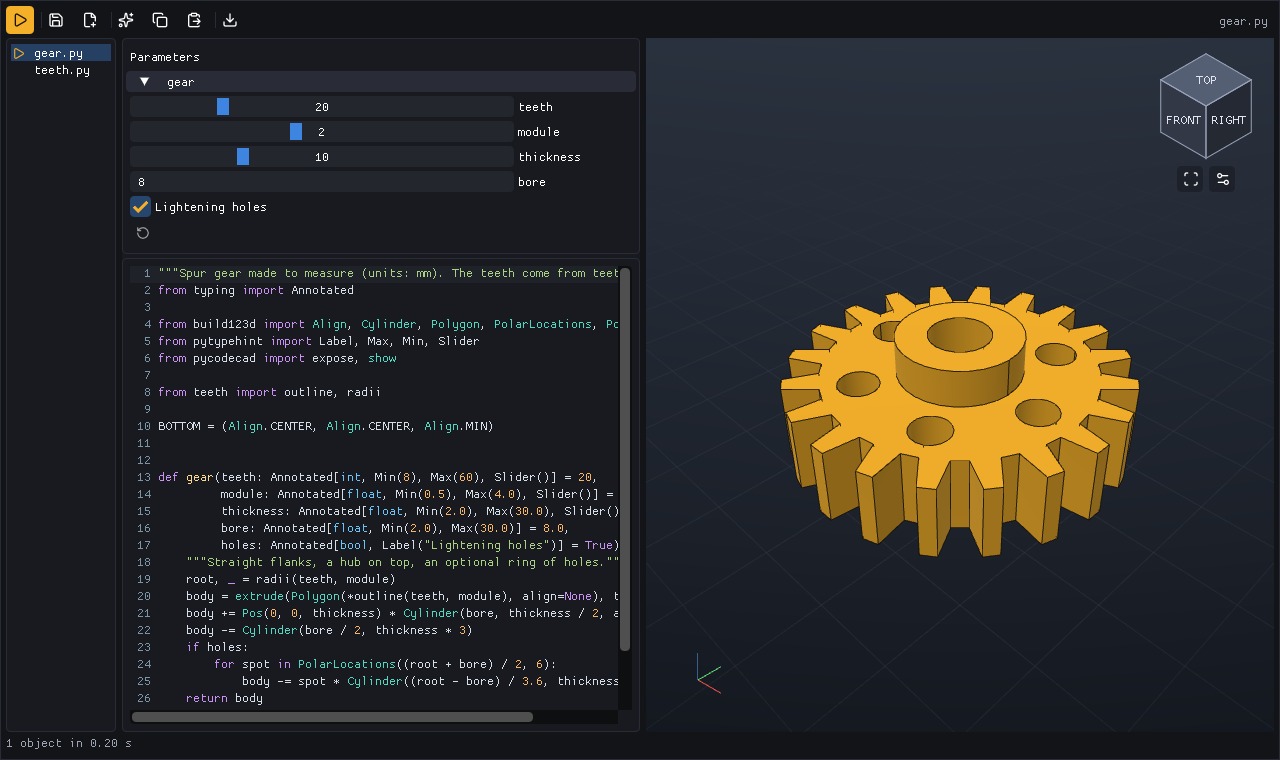Viewport: 1280px width, 760px height.
Task: Click line 26 'return body'
Action: [x=224, y=698]
